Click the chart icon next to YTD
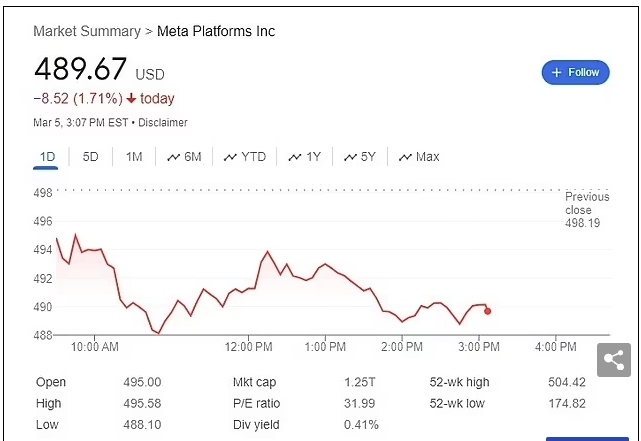The image size is (641, 441). 230,157
